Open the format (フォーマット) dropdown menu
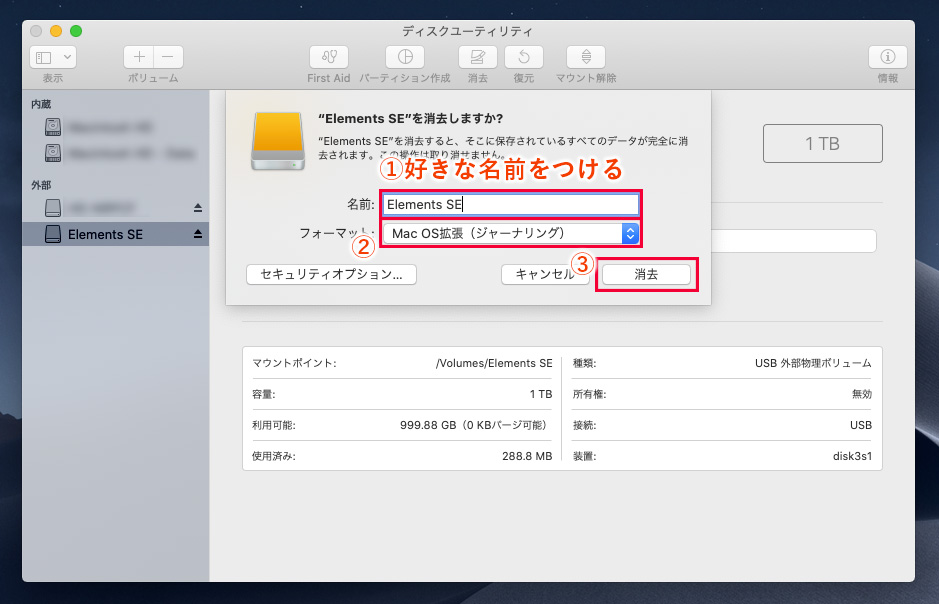 click(x=510, y=233)
